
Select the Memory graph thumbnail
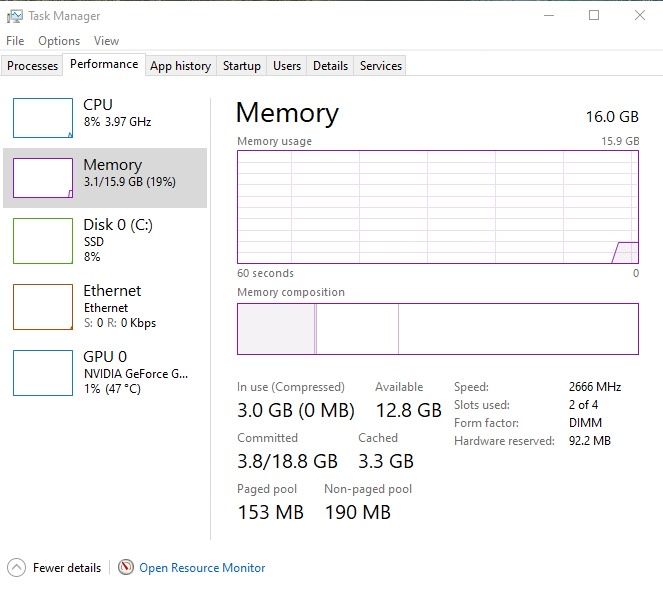pos(43,178)
